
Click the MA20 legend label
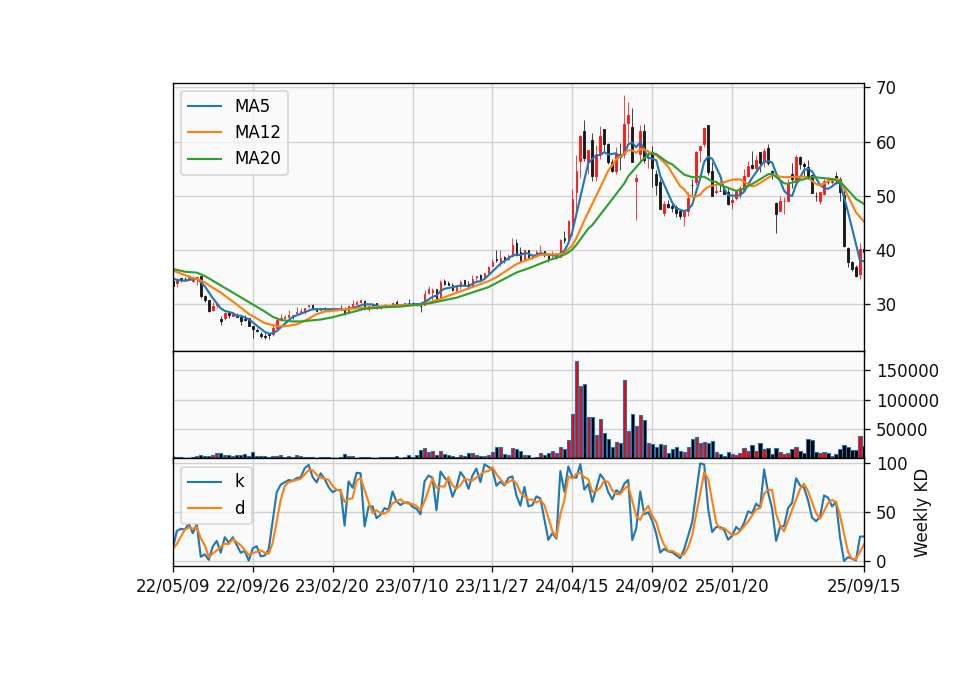(257, 158)
